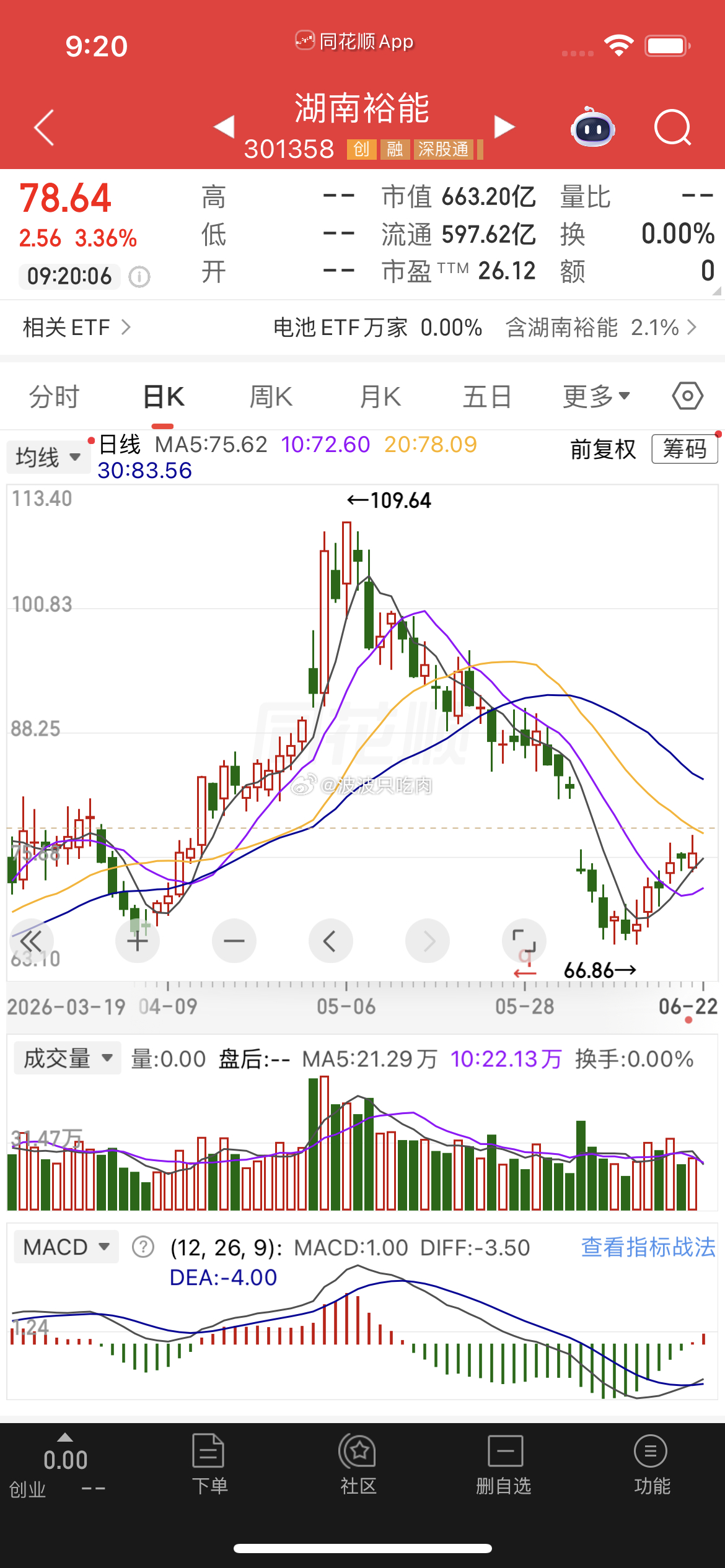Open the MACD indicator dropdown
Screen dimensions: 725x1568
click(66, 1247)
